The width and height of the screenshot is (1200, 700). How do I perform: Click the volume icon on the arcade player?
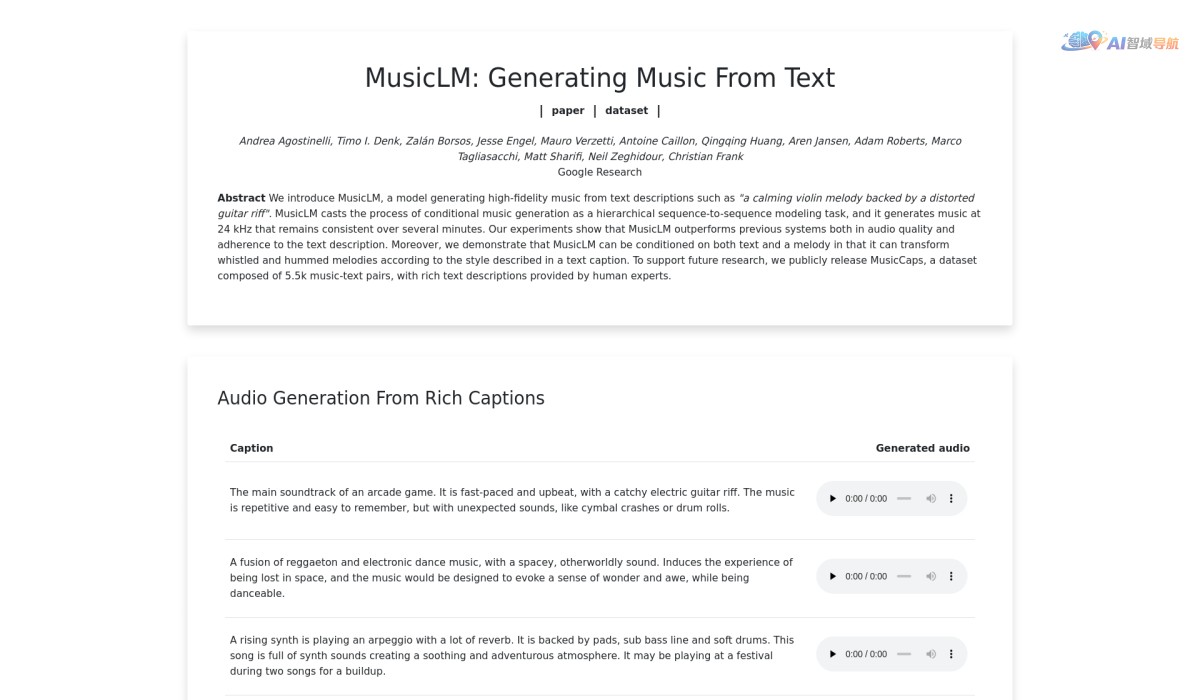click(931, 498)
